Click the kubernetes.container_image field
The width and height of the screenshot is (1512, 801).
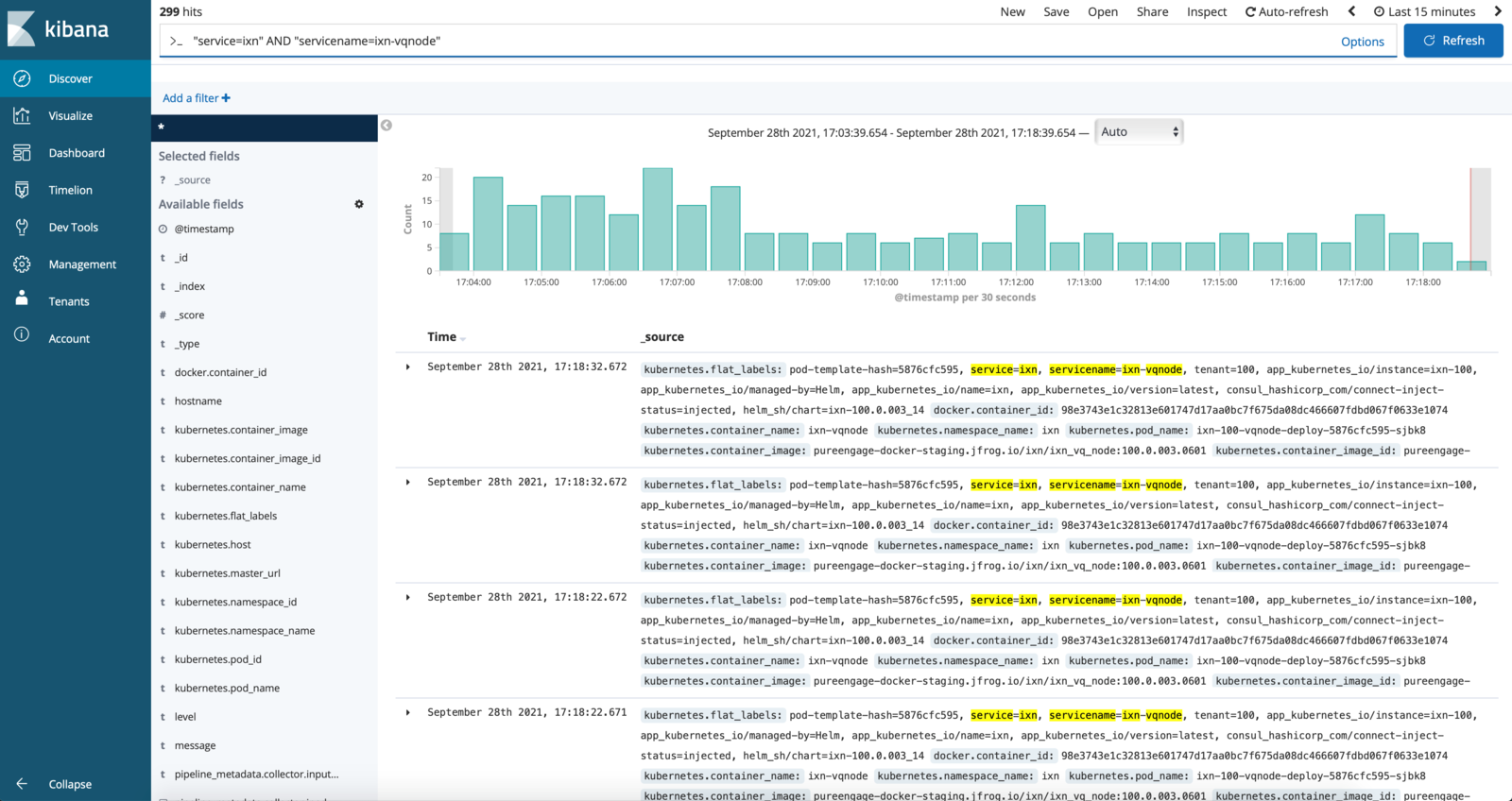pyautogui.click(x=241, y=431)
